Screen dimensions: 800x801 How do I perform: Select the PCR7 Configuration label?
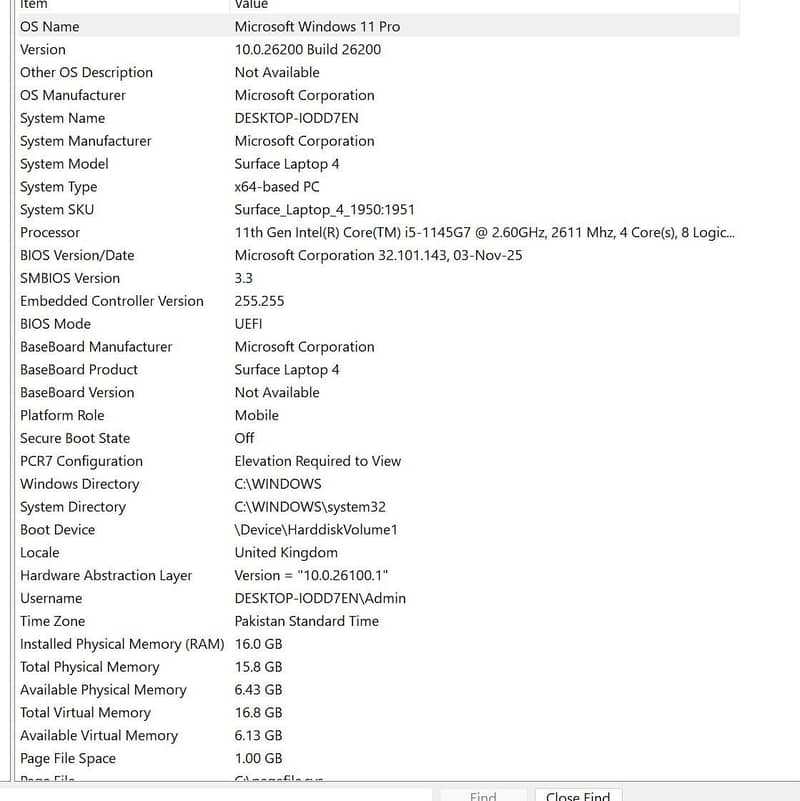point(81,462)
